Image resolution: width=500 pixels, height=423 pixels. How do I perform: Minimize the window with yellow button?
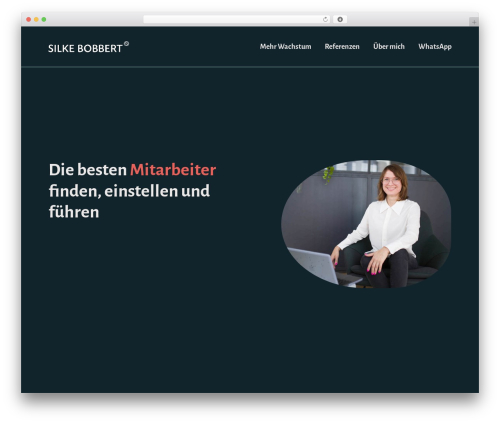click(x=36, y=20)
